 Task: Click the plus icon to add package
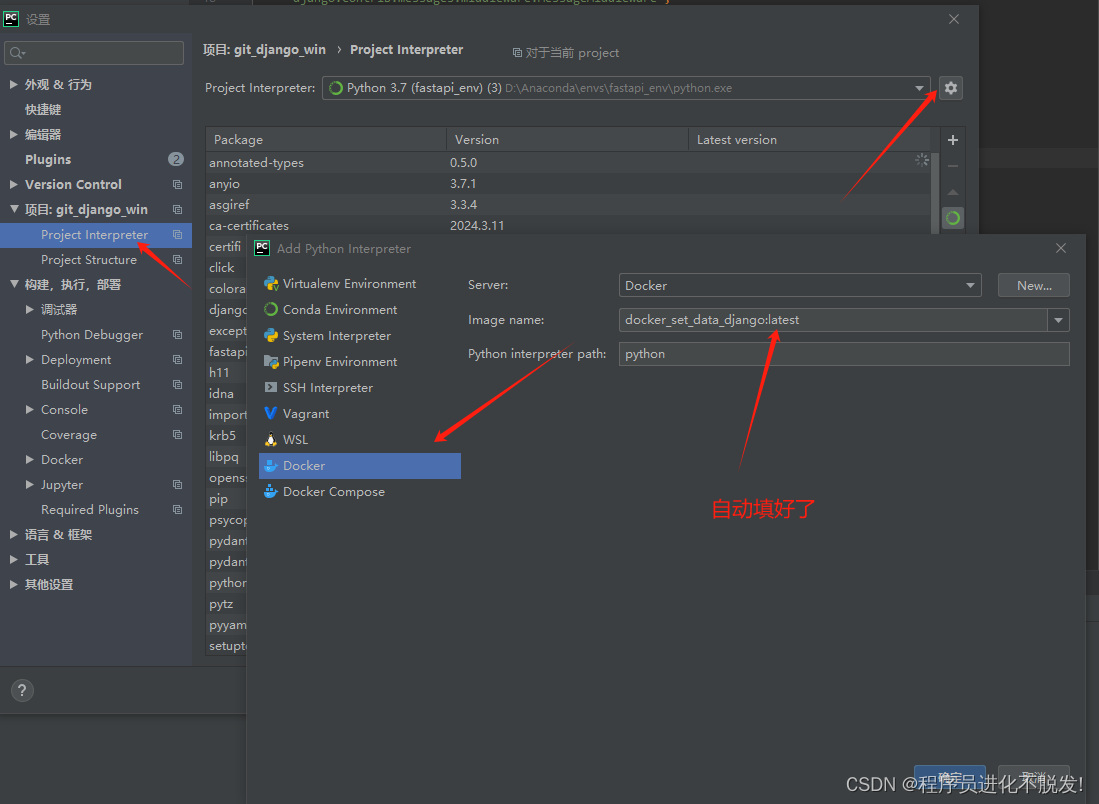point(953,140)
